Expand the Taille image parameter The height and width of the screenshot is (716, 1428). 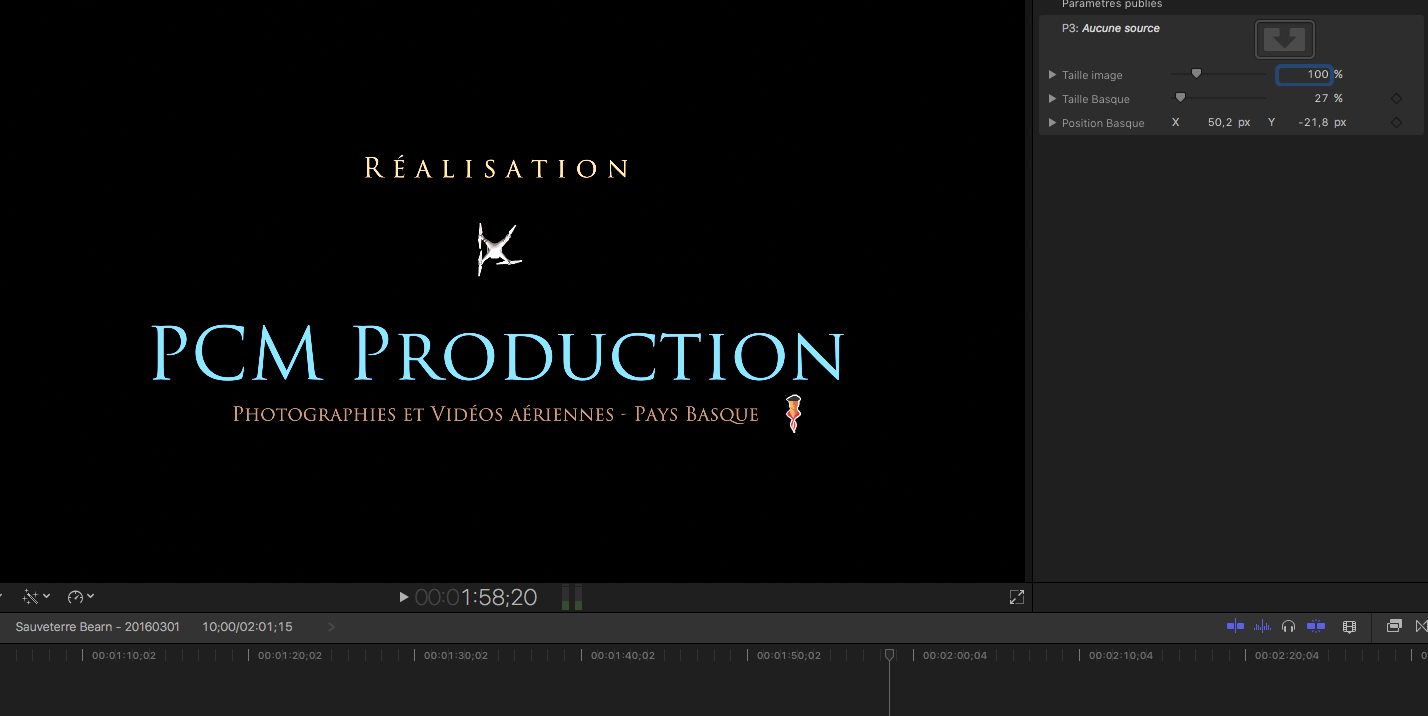click(1052, 75)
